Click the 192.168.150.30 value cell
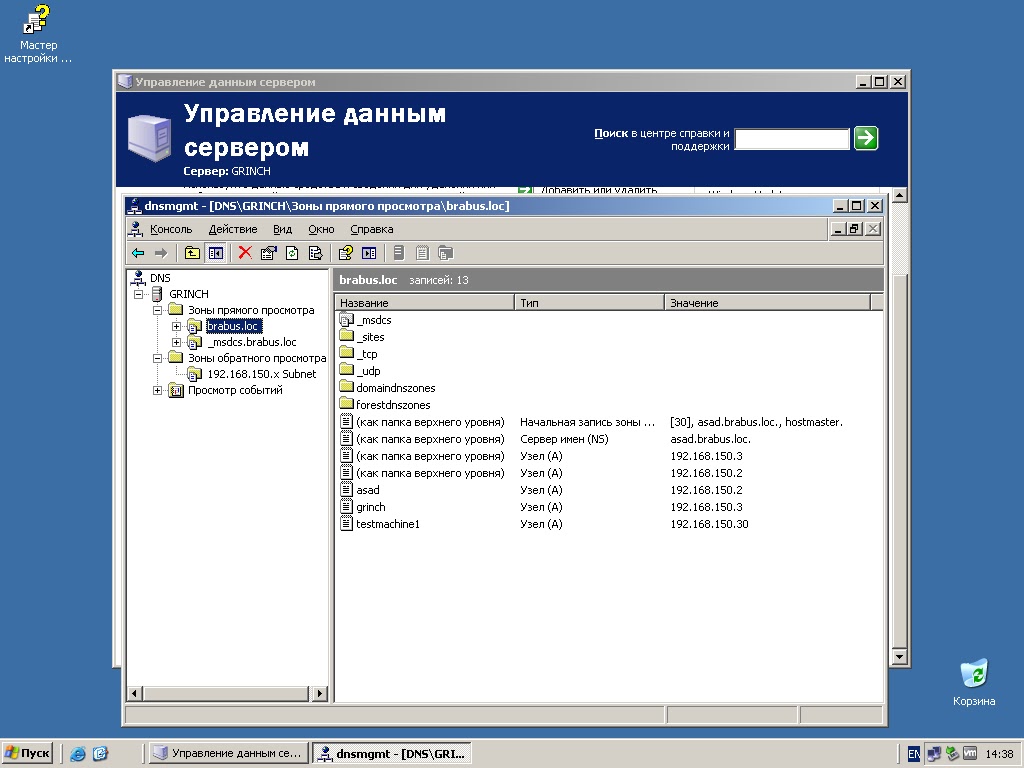1024x768 pixels. (x=709, y=524)
